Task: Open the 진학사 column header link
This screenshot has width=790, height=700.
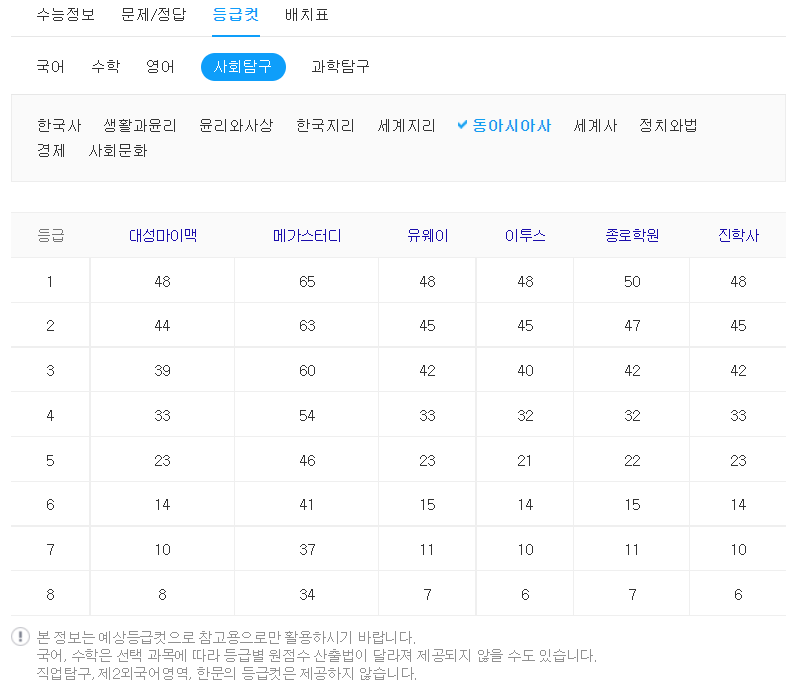Action: click(738, 235)
